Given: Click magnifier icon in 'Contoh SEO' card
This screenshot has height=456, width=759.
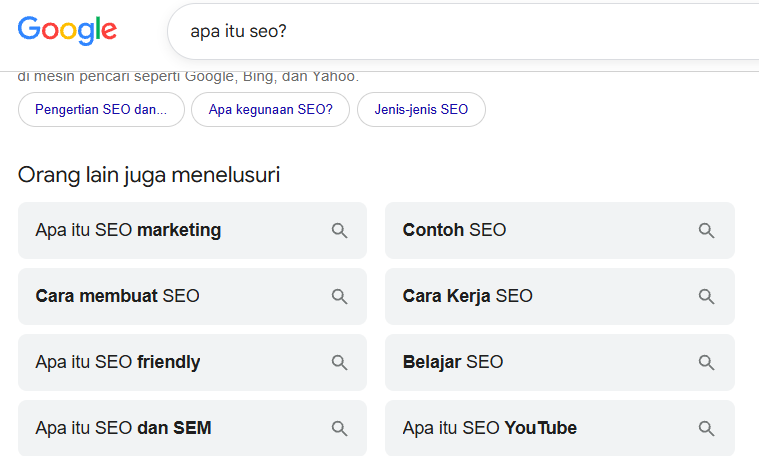Looking at the screenshot, I should [706, 230].
